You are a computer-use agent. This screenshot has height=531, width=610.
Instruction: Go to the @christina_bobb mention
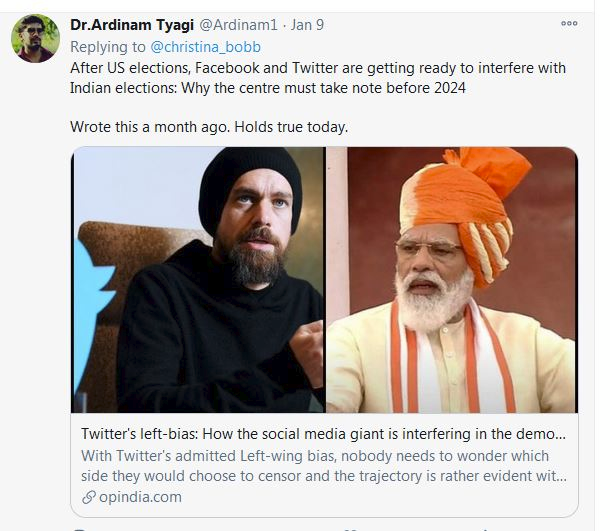point(205,47)
